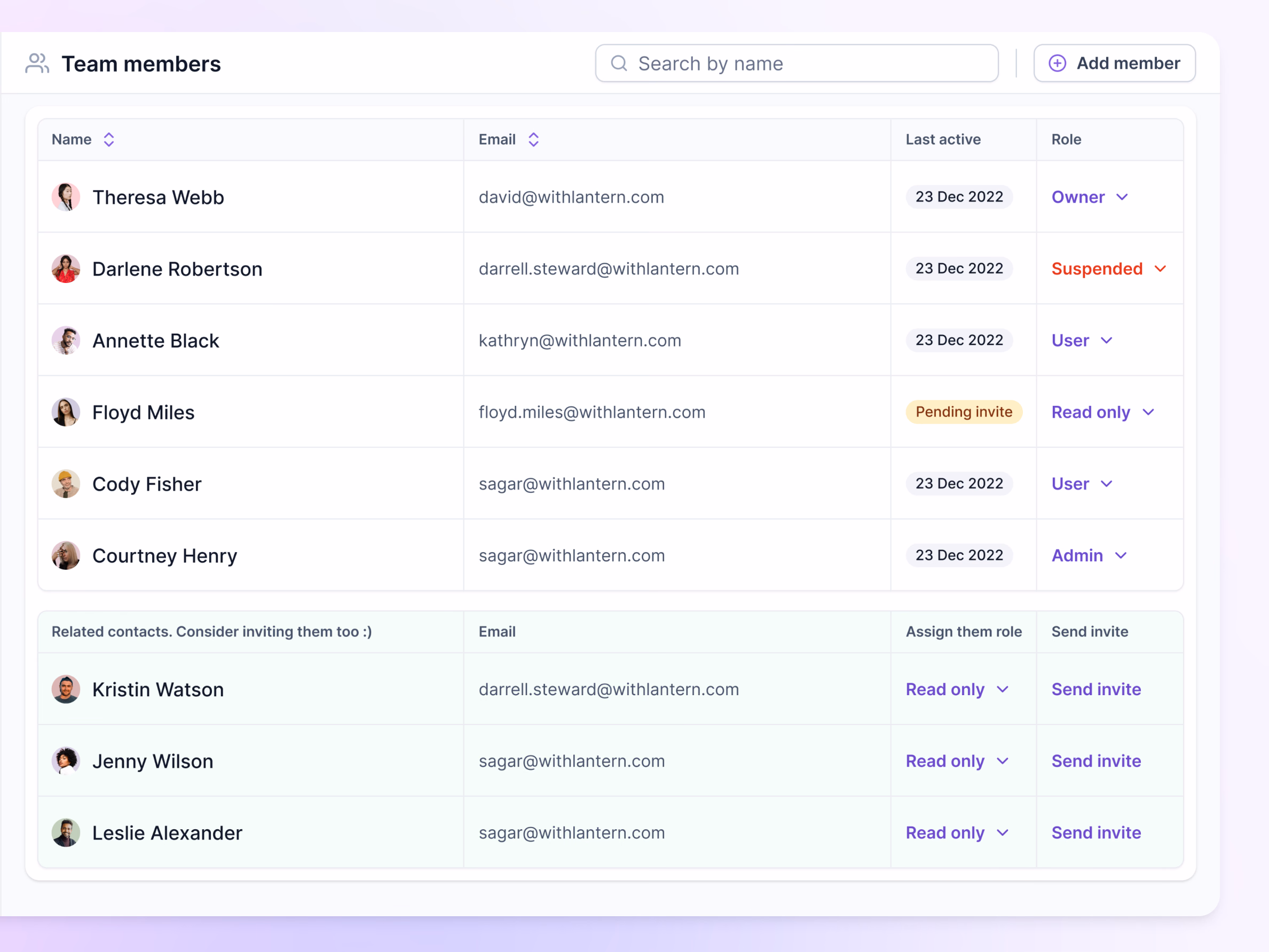Send invite to Kristin Watson
Image resolution: width=1269 pixels, height=952 pixels.
[1095, 689]
